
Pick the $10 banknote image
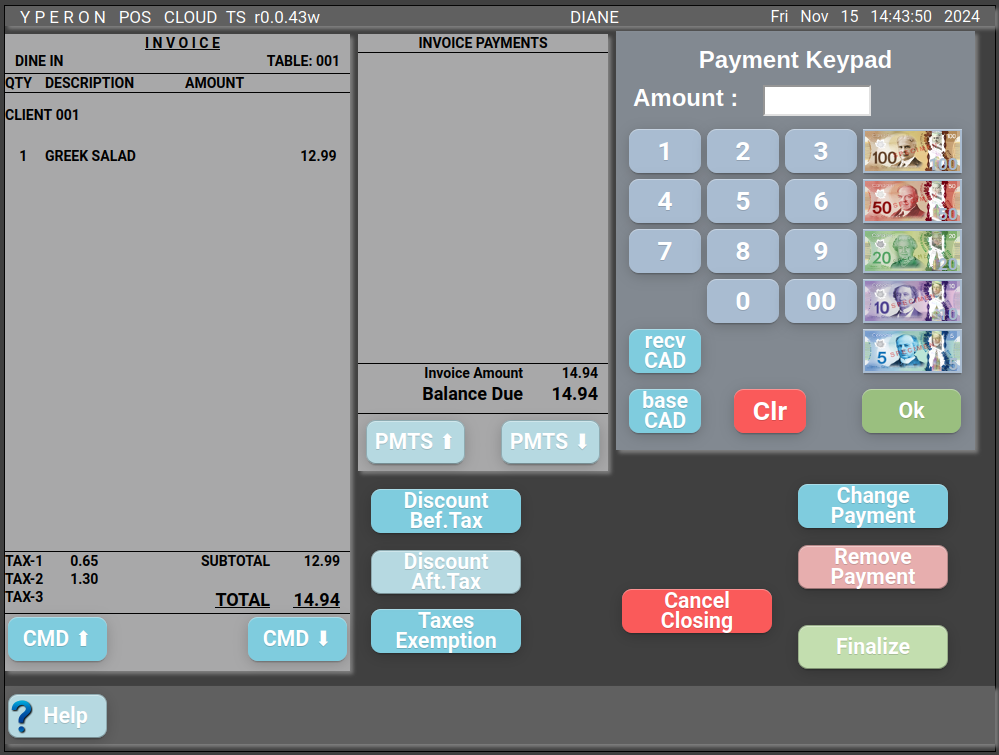912,301
